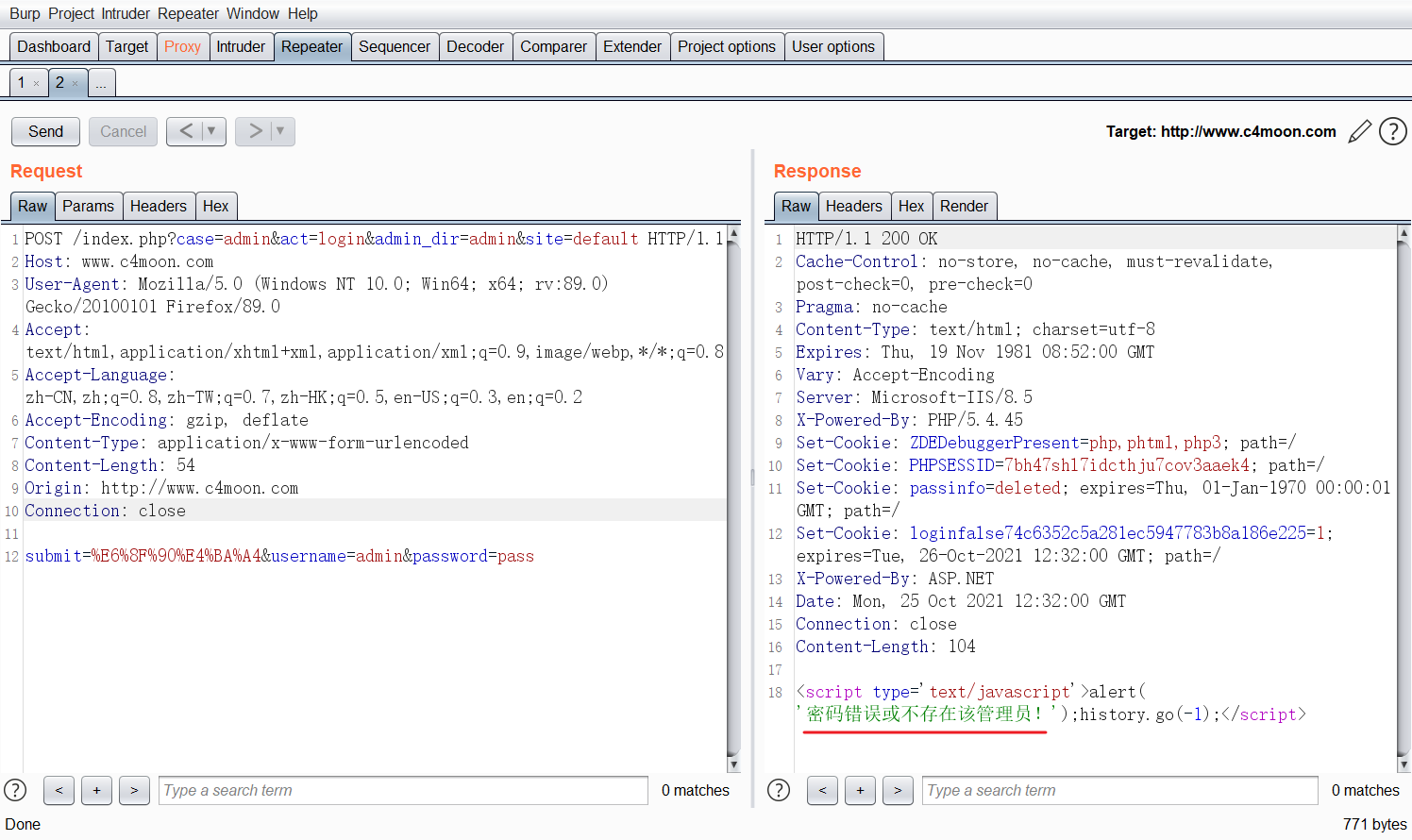Switch to Decoder tab
The image size is (1412, 840).
(x=476, y=46)
